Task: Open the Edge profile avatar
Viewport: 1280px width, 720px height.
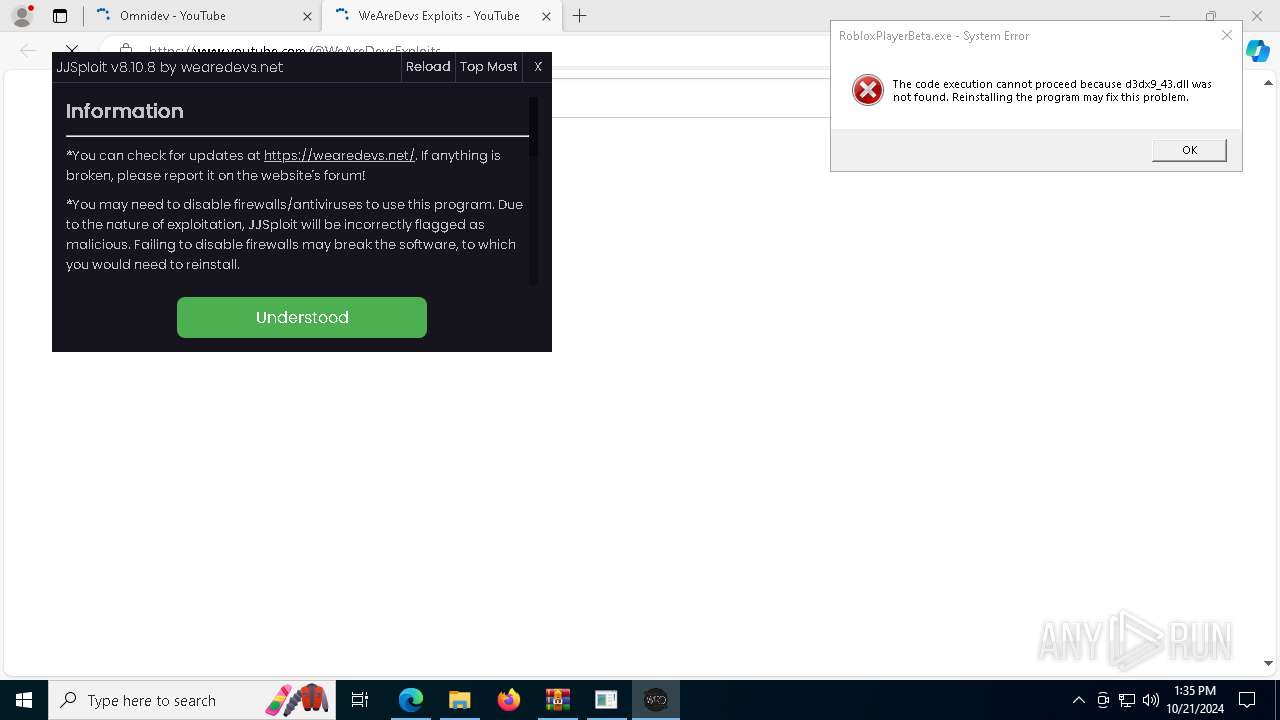Action: [x=22, y=16]
